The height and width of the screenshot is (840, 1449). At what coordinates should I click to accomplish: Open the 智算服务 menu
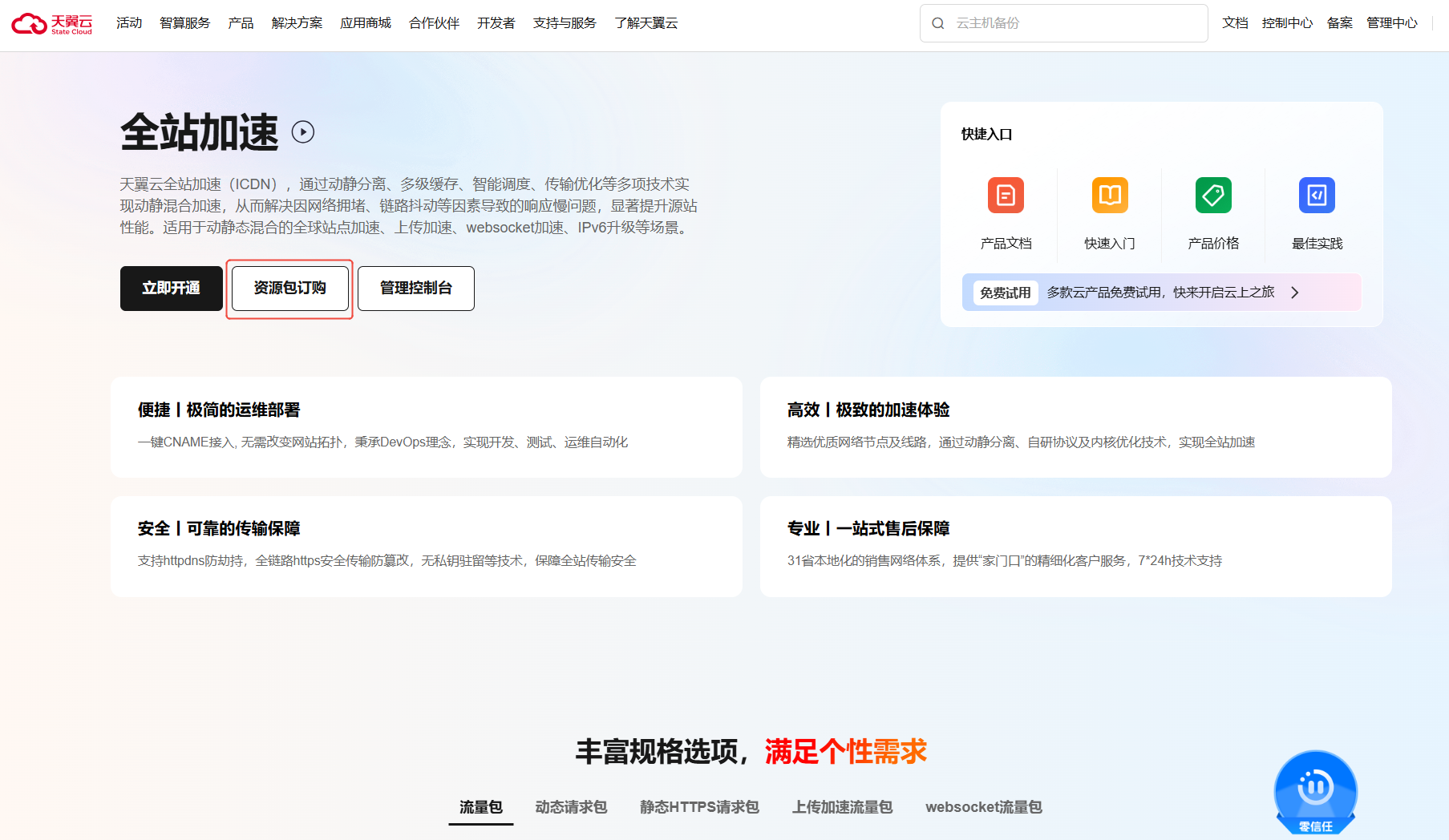tap(184, 23)
